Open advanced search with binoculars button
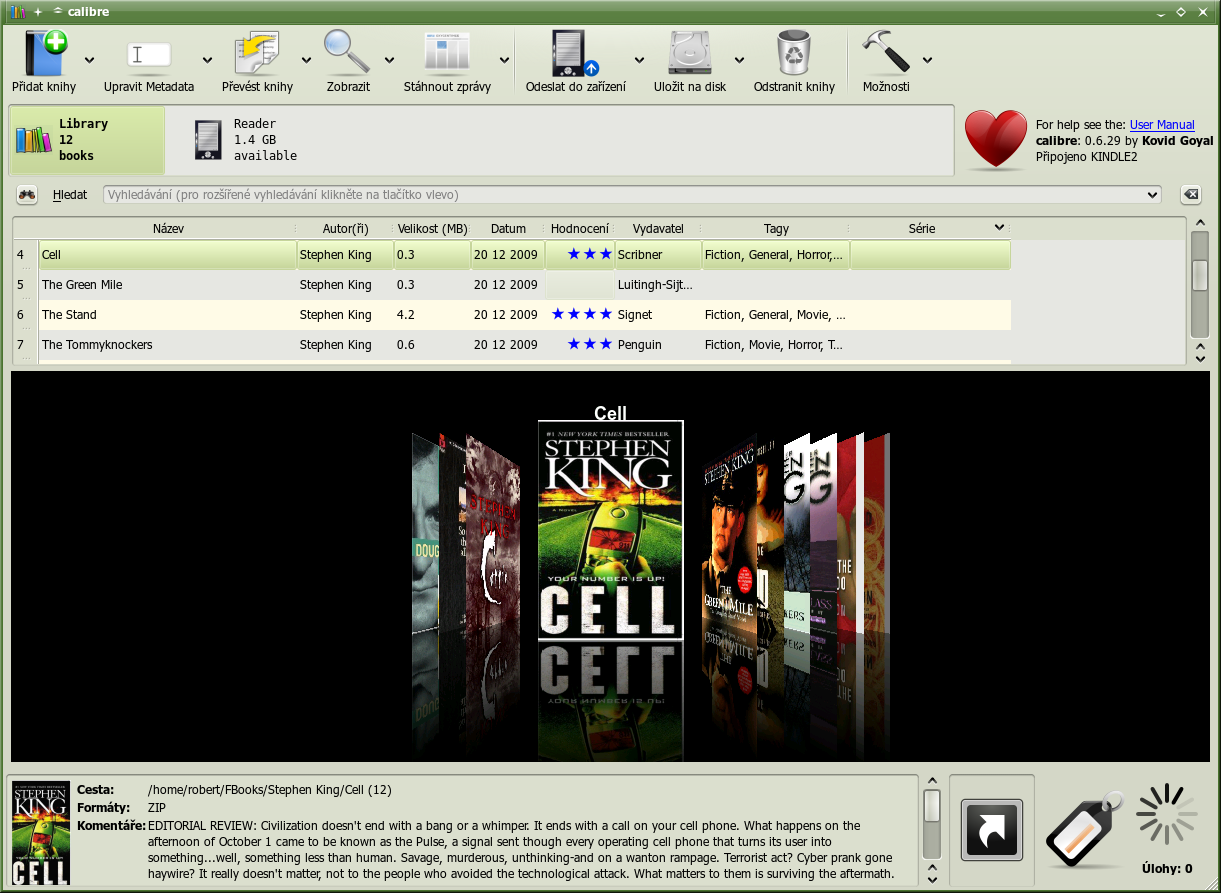 (27, 195)
